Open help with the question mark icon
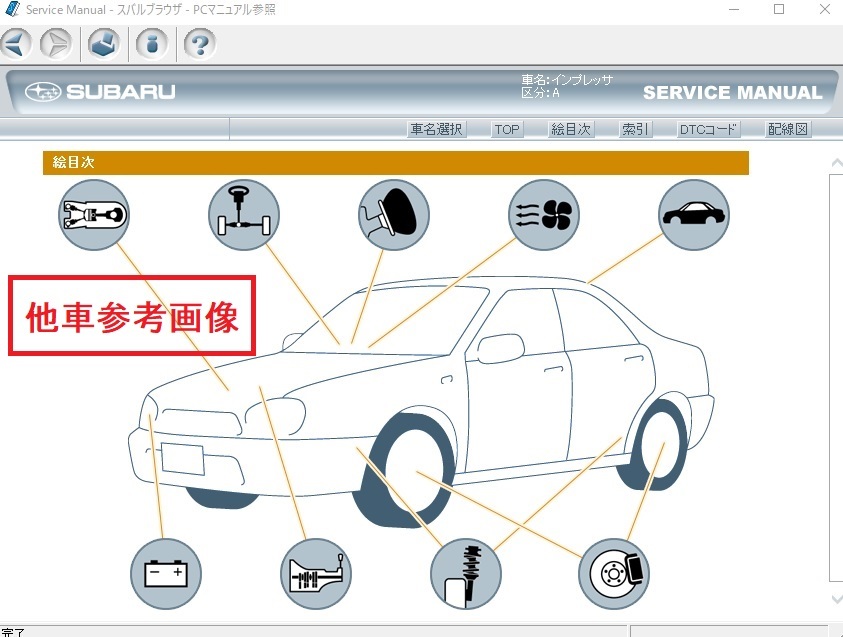The image size is (843, 637). coord(199,44)
